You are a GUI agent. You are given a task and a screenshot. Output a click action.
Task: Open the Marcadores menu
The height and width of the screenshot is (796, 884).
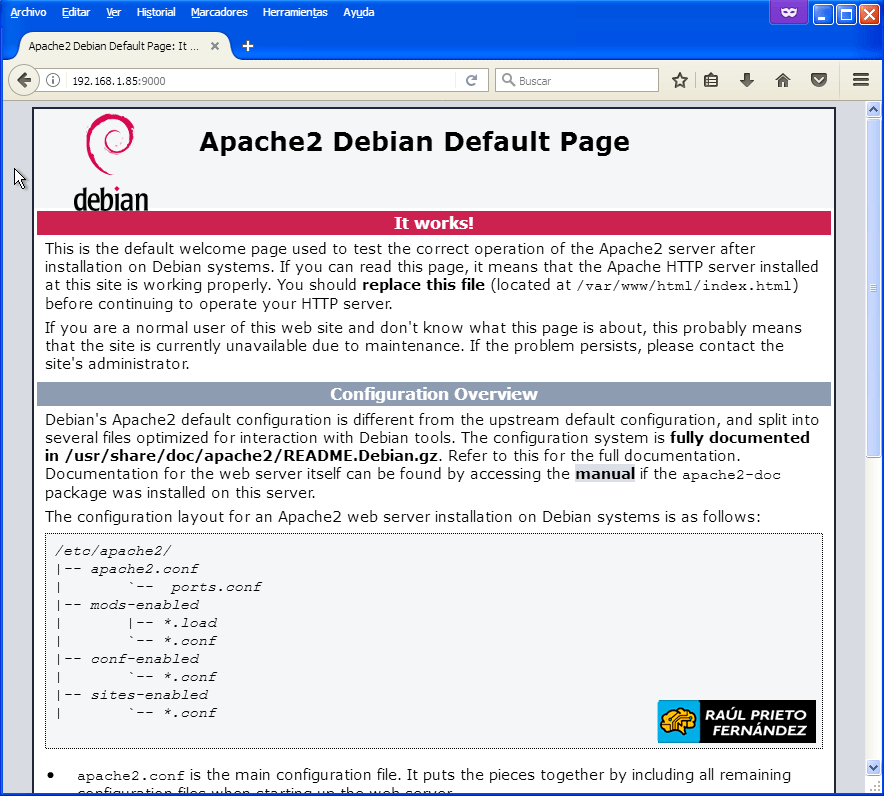click(219, 12)
